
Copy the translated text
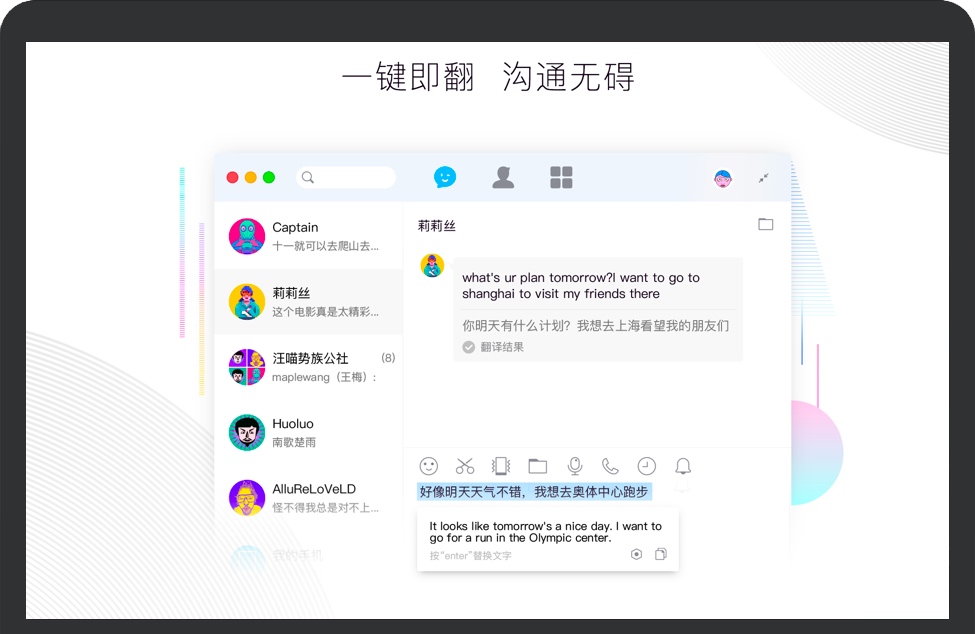pyautogui.click(x=660, y=554)
